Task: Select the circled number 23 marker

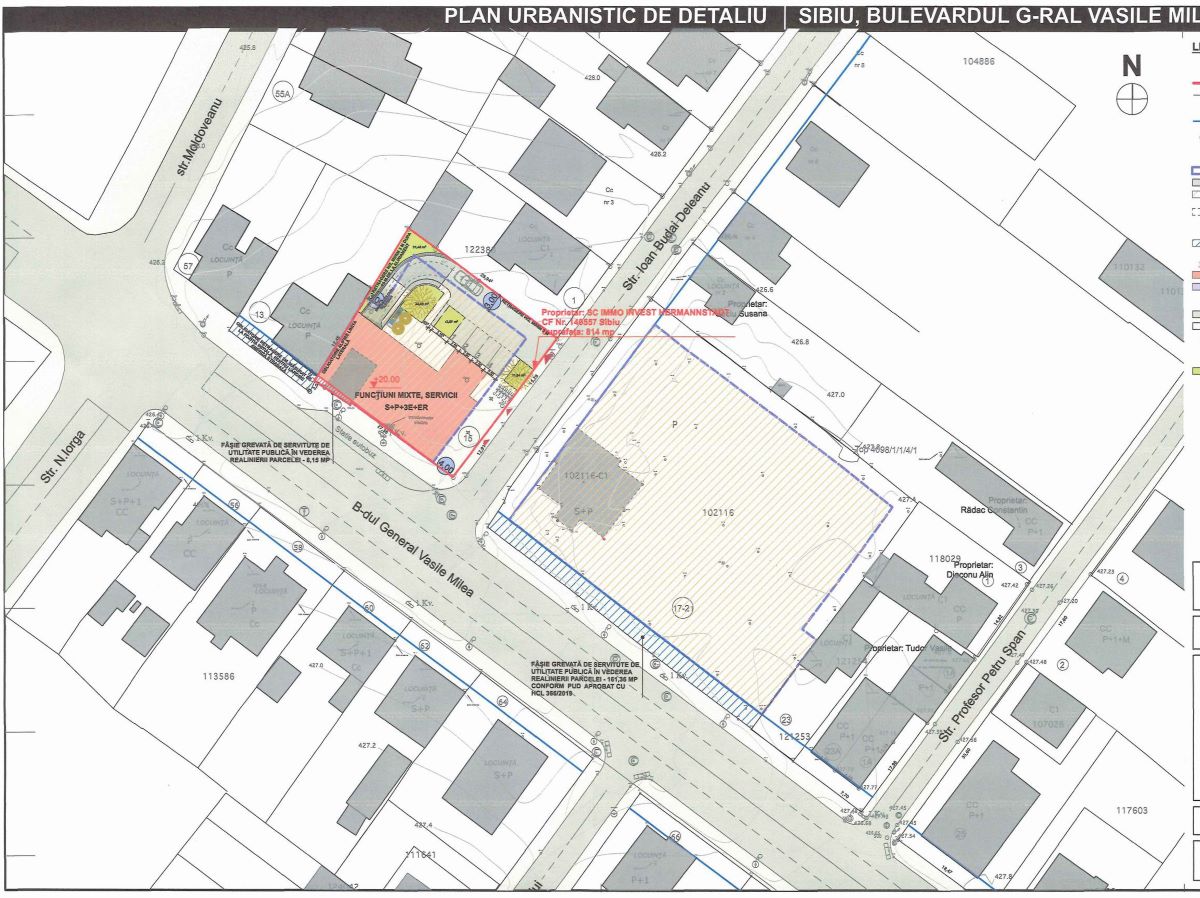Action: click(786, 719)
